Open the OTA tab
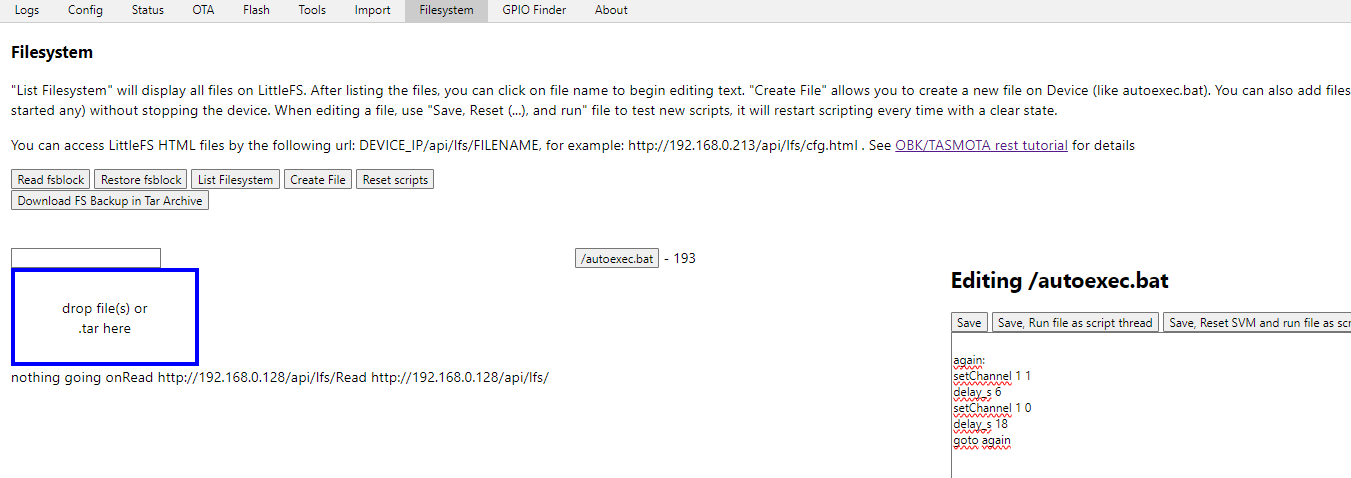This screenshot has height=478, width=1351. [x=203, y=10]
